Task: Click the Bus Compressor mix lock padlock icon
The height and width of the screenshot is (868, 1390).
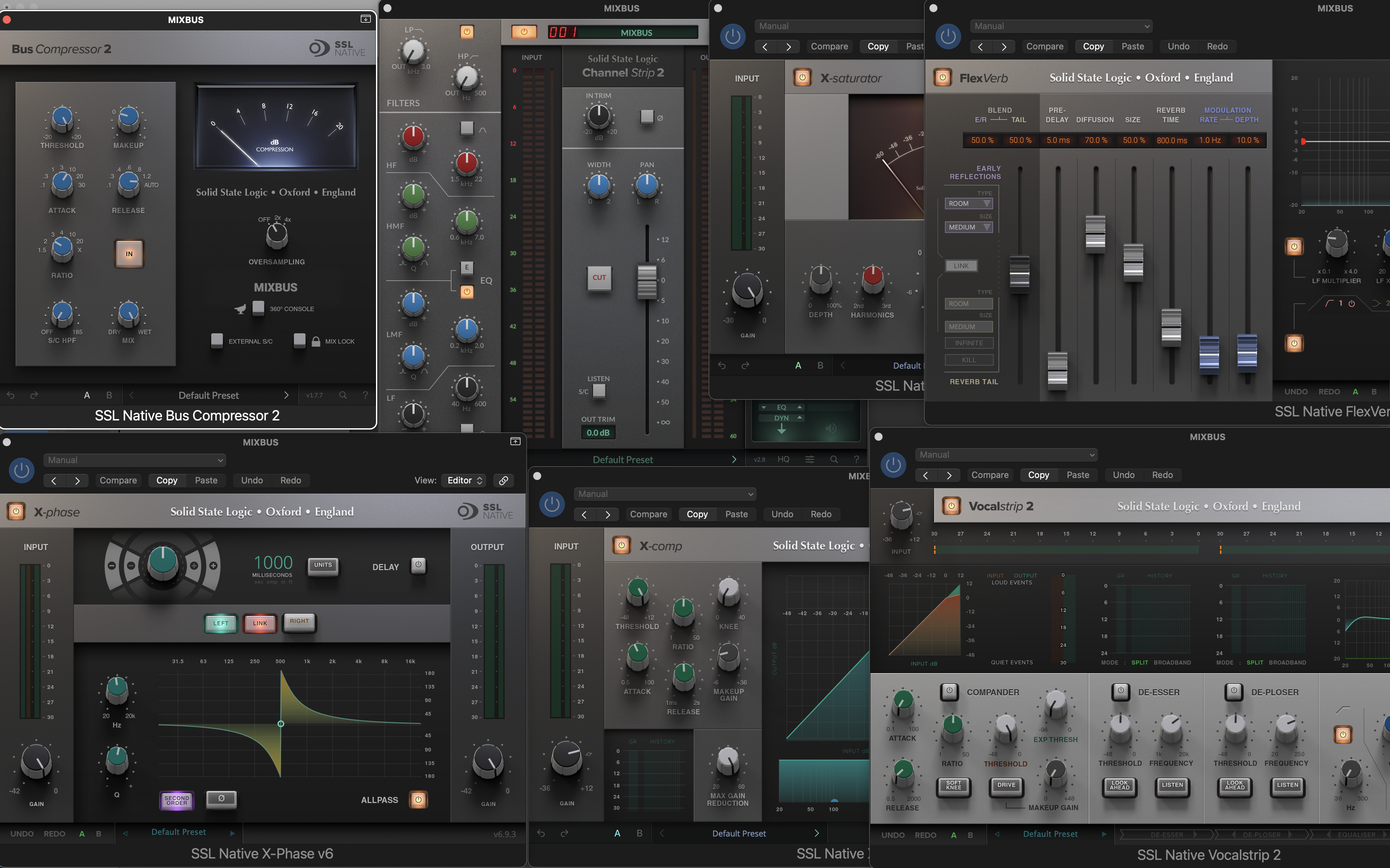Action: pyautogui.click(x=316, y=342)
